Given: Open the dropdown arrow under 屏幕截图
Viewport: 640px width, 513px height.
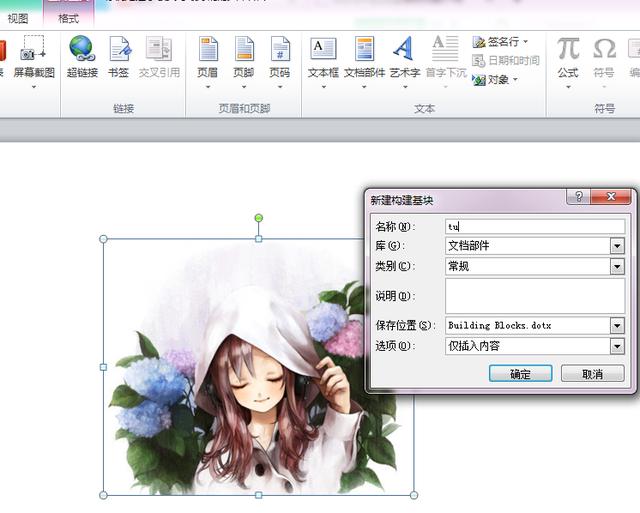Looking at the screenshot, I should point(34,87).
